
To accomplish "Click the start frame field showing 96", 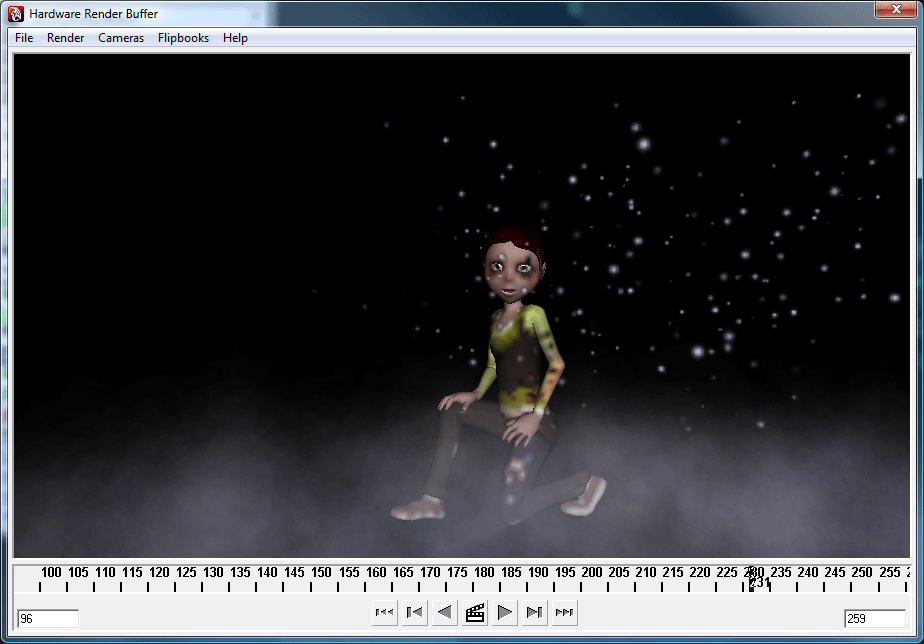I will 48,619.
